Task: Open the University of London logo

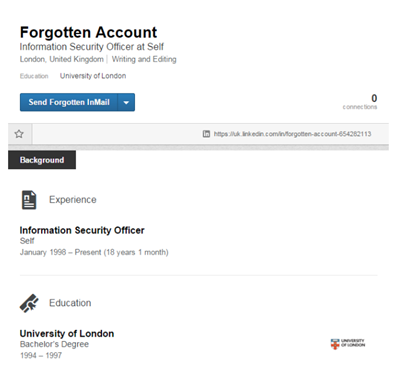Action: (348, 344)
